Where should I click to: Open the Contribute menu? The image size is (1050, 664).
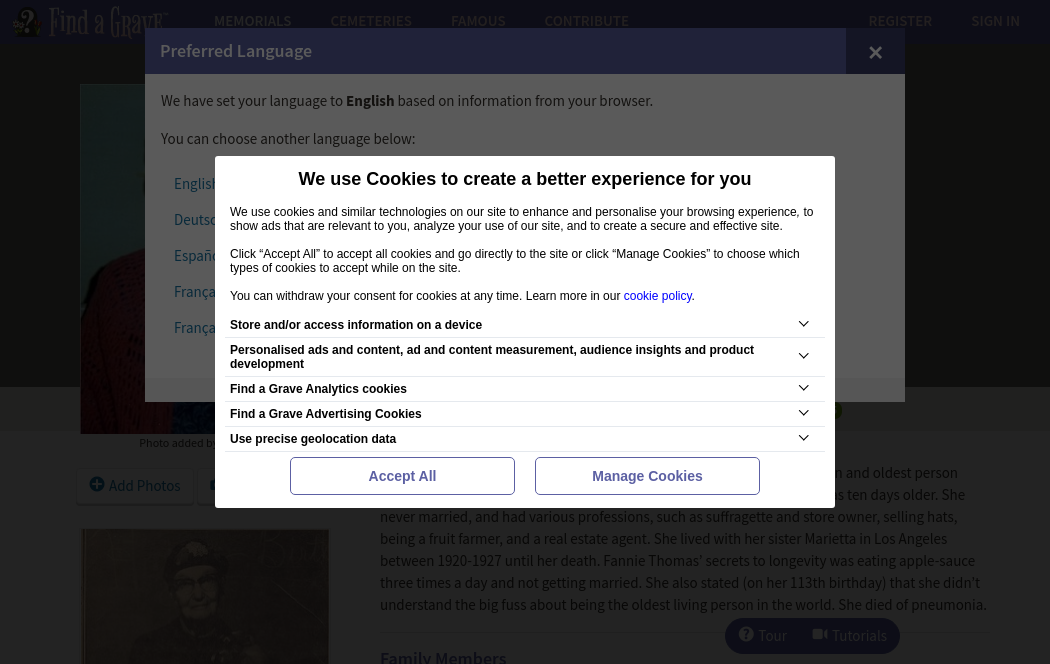coord(586,21)
